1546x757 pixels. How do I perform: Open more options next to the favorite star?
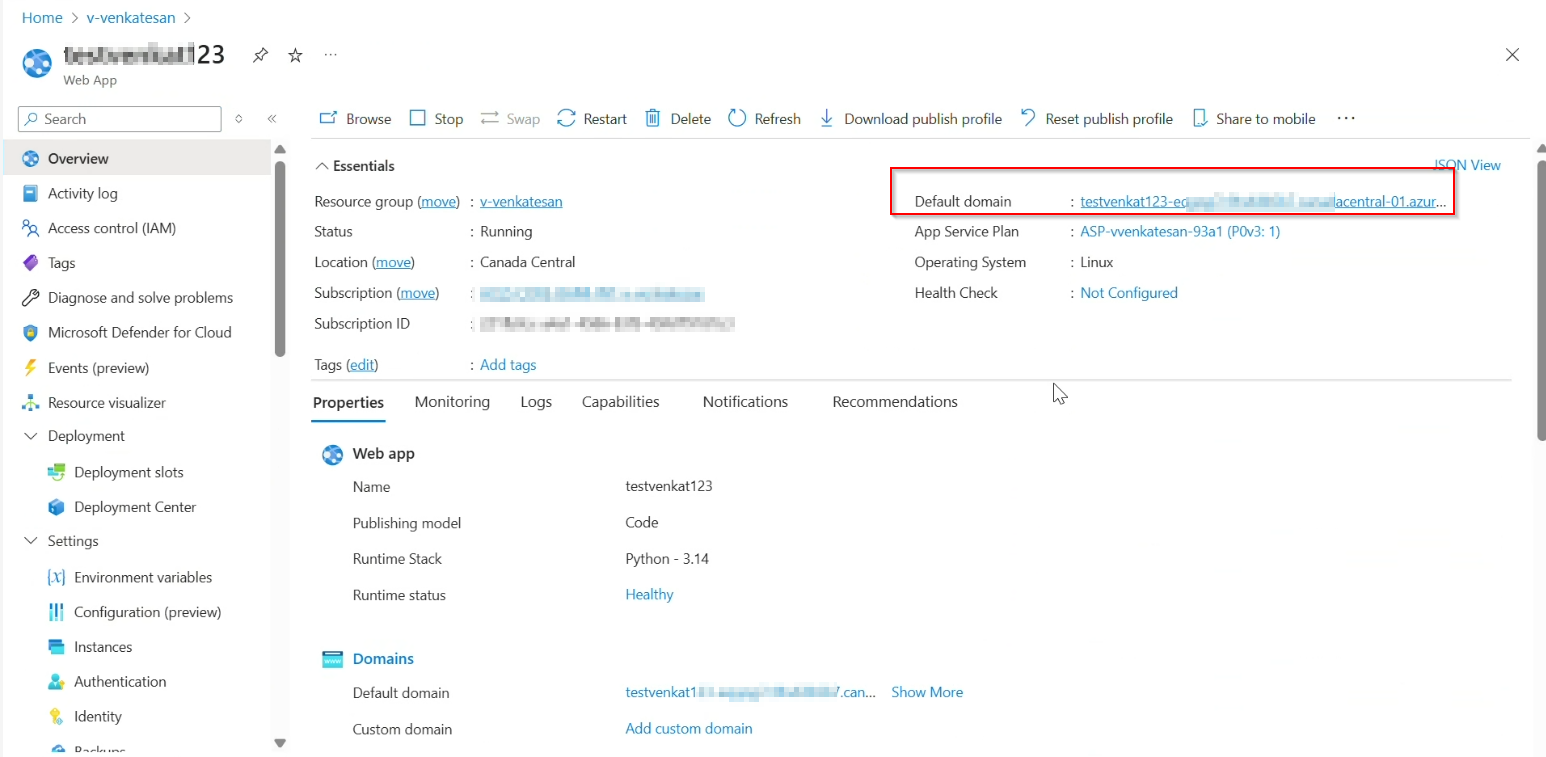pyautogui.click(x=331, y=55)
